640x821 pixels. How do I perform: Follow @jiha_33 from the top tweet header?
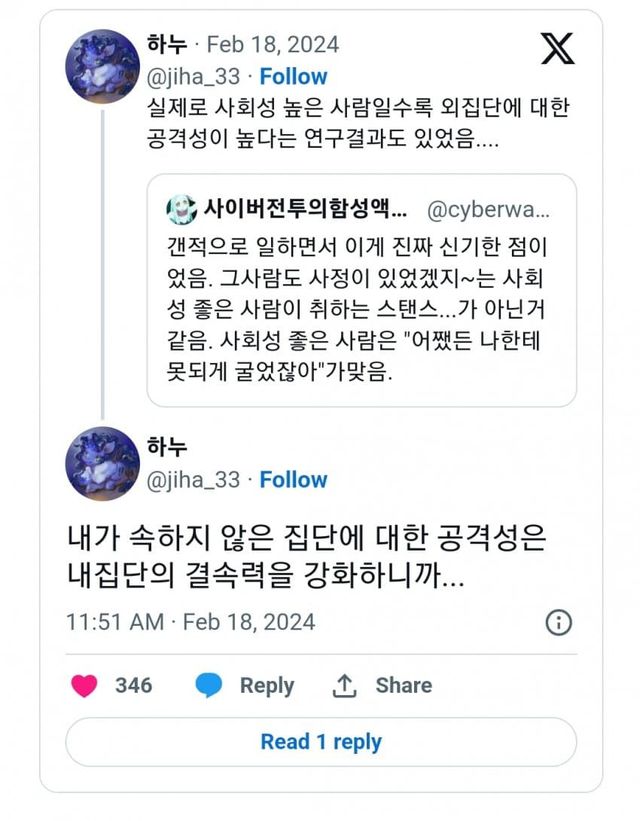point(293,76)
